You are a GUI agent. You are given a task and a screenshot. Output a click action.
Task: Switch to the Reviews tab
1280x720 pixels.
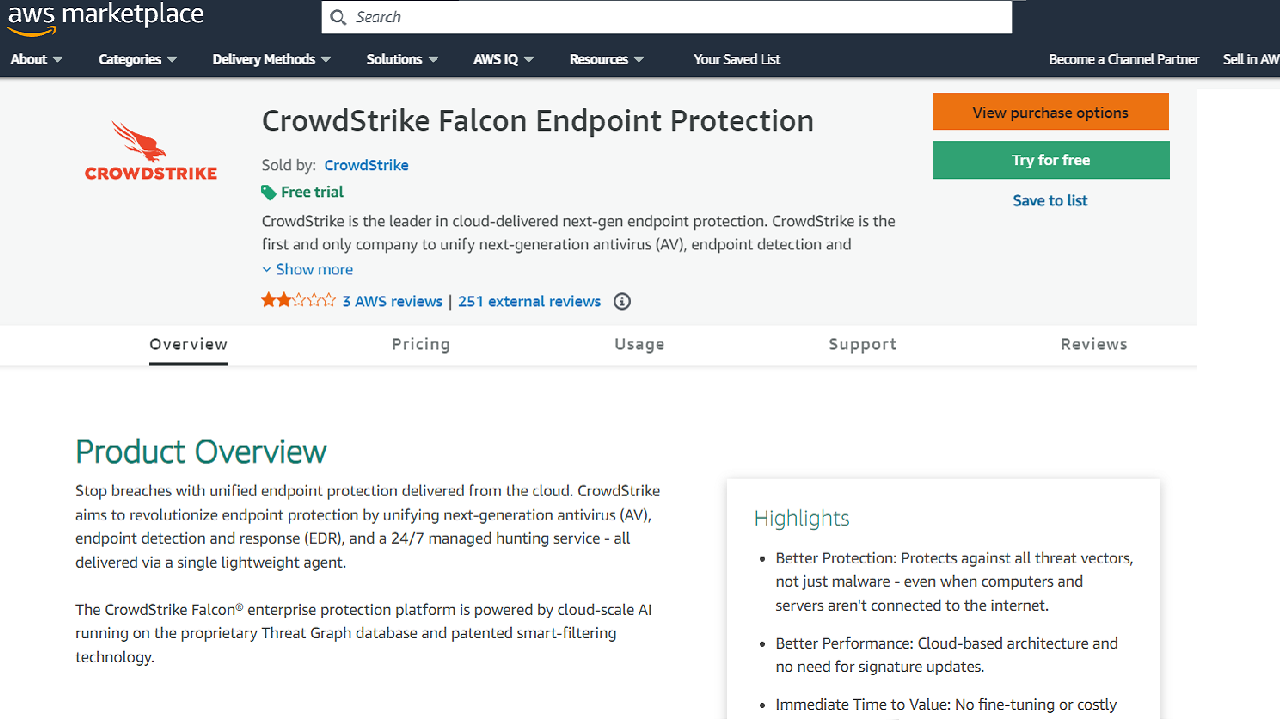pos(1093,344)
